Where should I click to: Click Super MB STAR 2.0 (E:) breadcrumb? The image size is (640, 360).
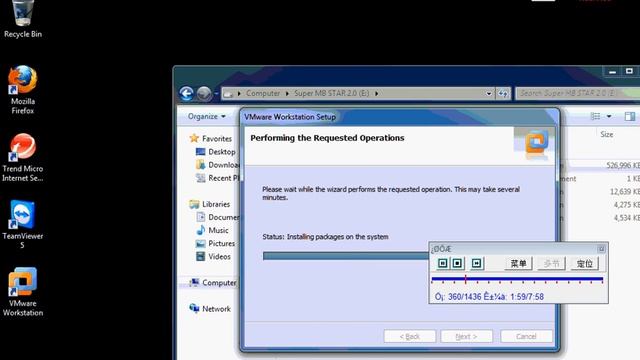coord(331,93)
